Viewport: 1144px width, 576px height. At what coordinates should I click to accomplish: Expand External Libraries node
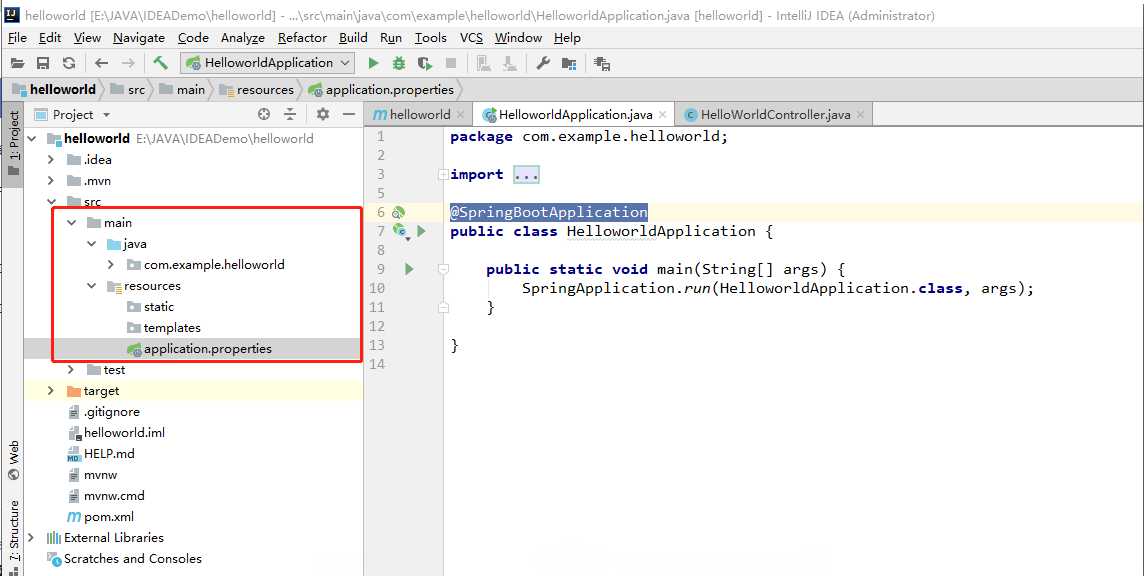(31, 537)
